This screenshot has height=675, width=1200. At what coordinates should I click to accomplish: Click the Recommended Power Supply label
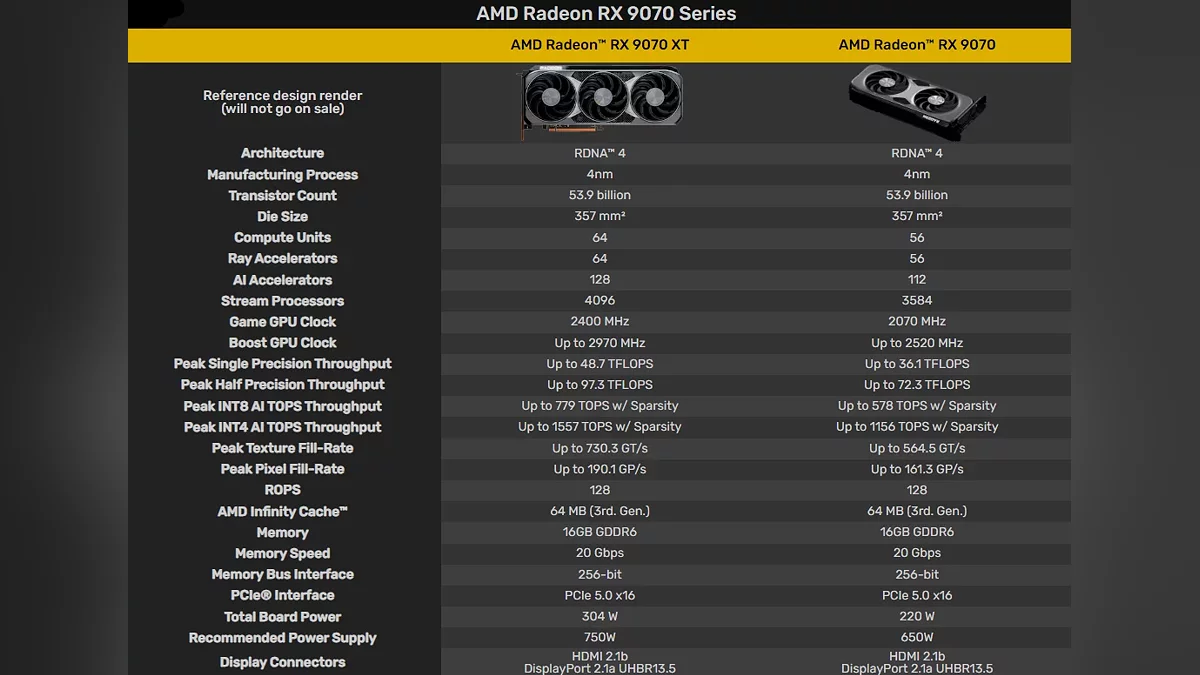click(282, 638)
